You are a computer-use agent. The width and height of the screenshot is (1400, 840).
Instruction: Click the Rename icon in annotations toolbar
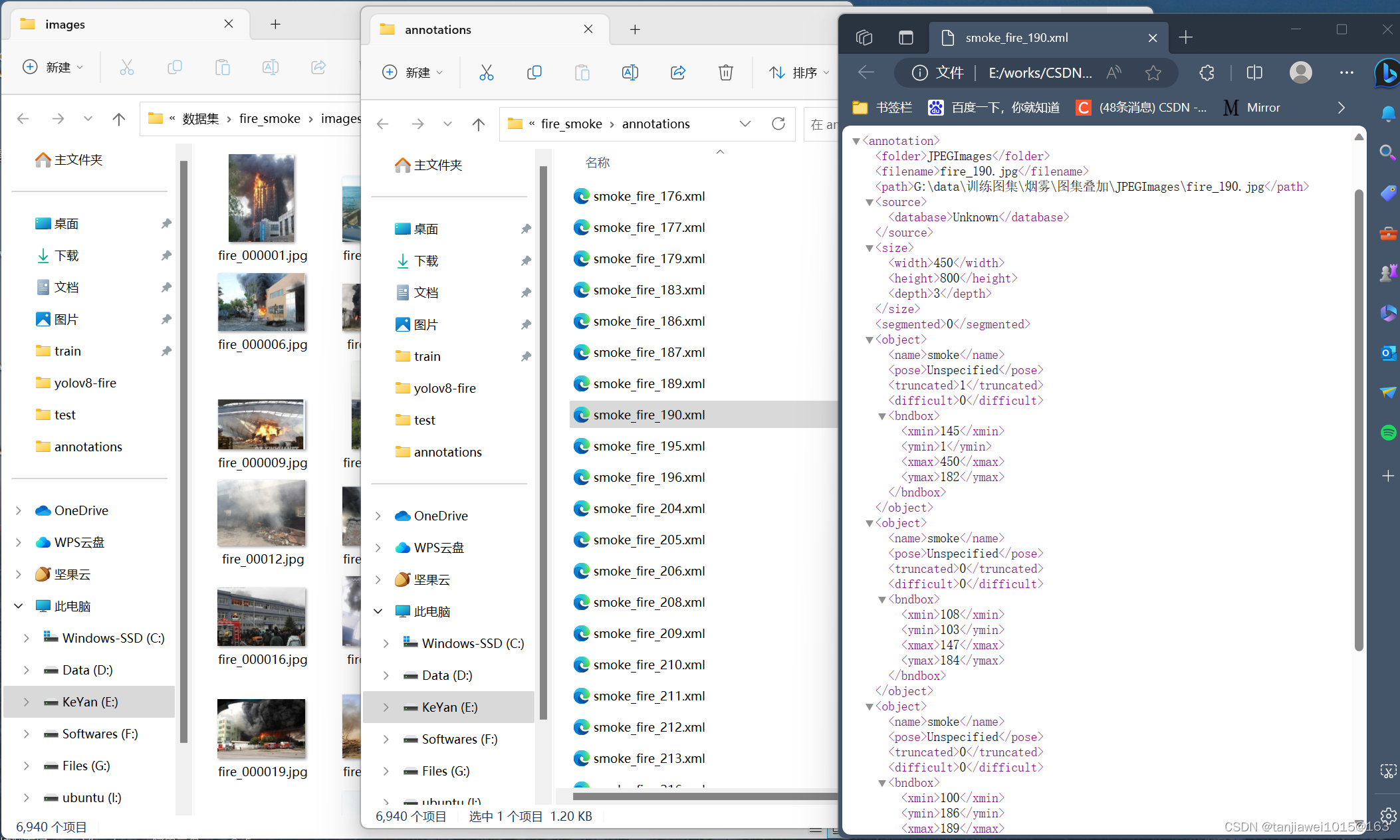630,72
